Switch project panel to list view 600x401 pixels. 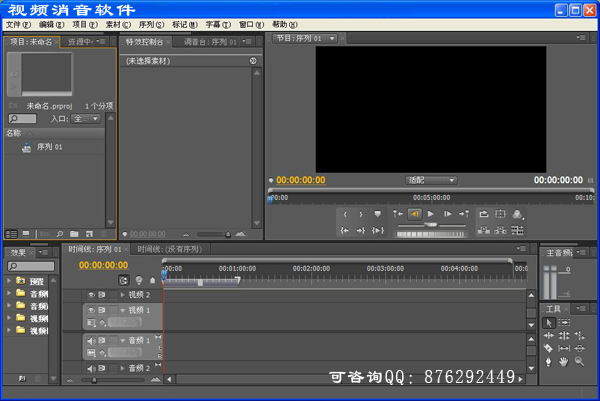pos(11,234)
